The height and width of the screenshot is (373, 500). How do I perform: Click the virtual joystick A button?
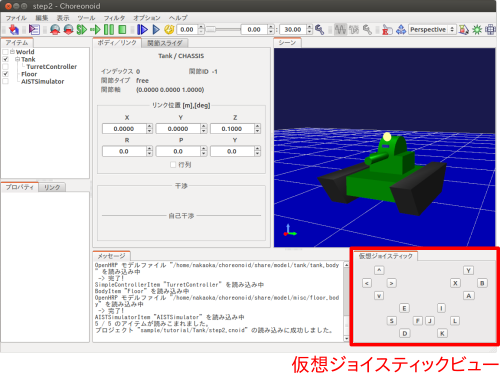[468, 296]
